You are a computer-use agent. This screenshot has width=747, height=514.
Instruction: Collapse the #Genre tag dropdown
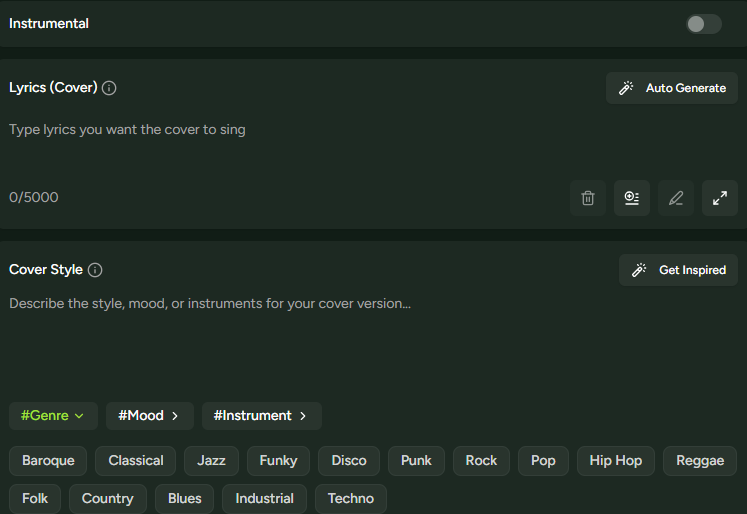coord(53,416)
